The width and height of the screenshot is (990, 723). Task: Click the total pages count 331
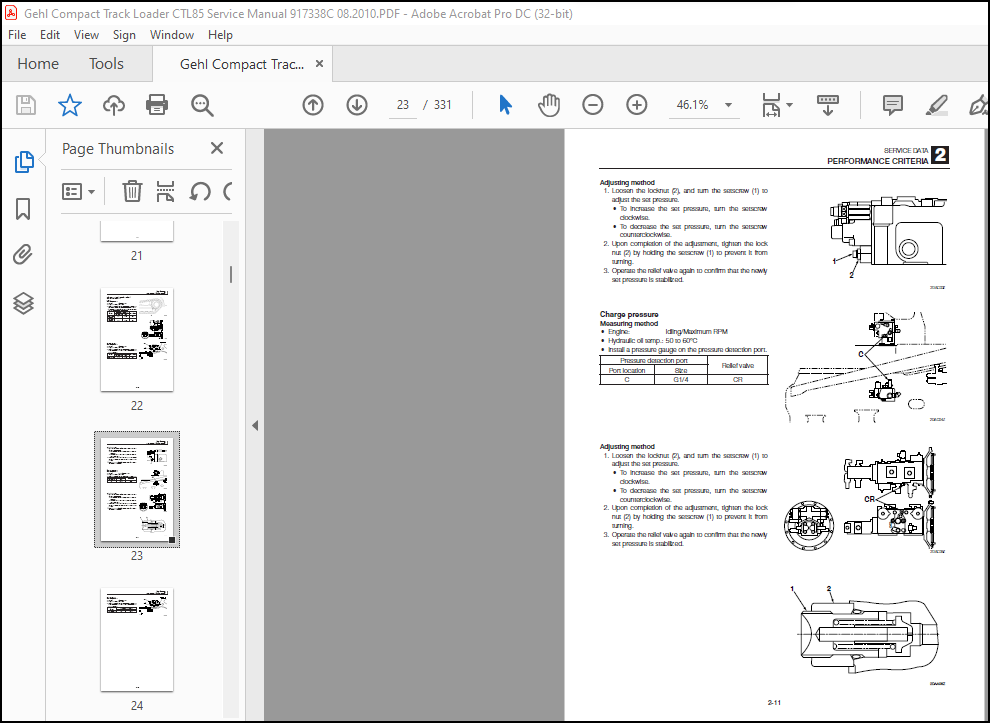point(443,105)
